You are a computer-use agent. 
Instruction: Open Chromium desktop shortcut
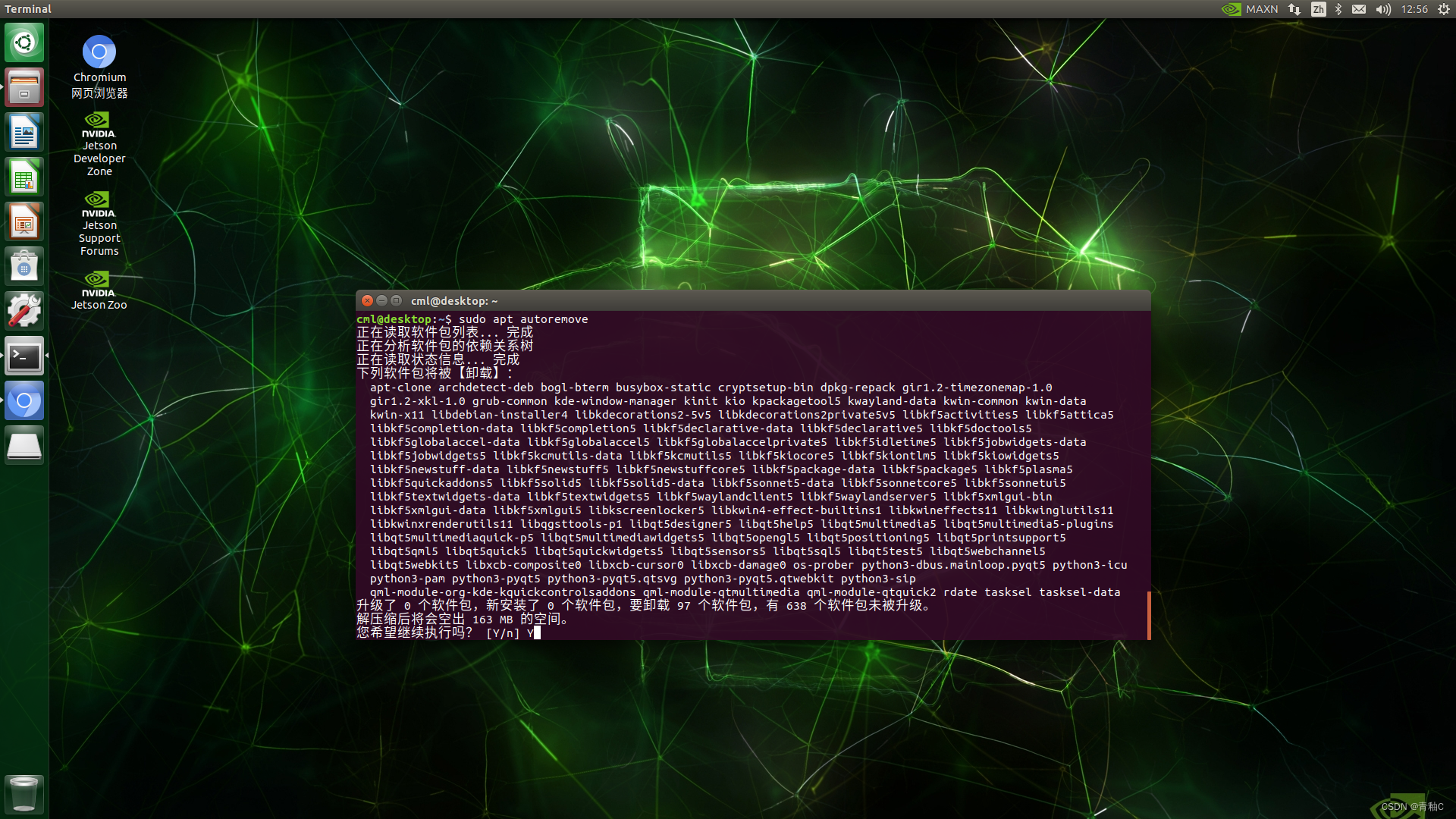point(99,67)
